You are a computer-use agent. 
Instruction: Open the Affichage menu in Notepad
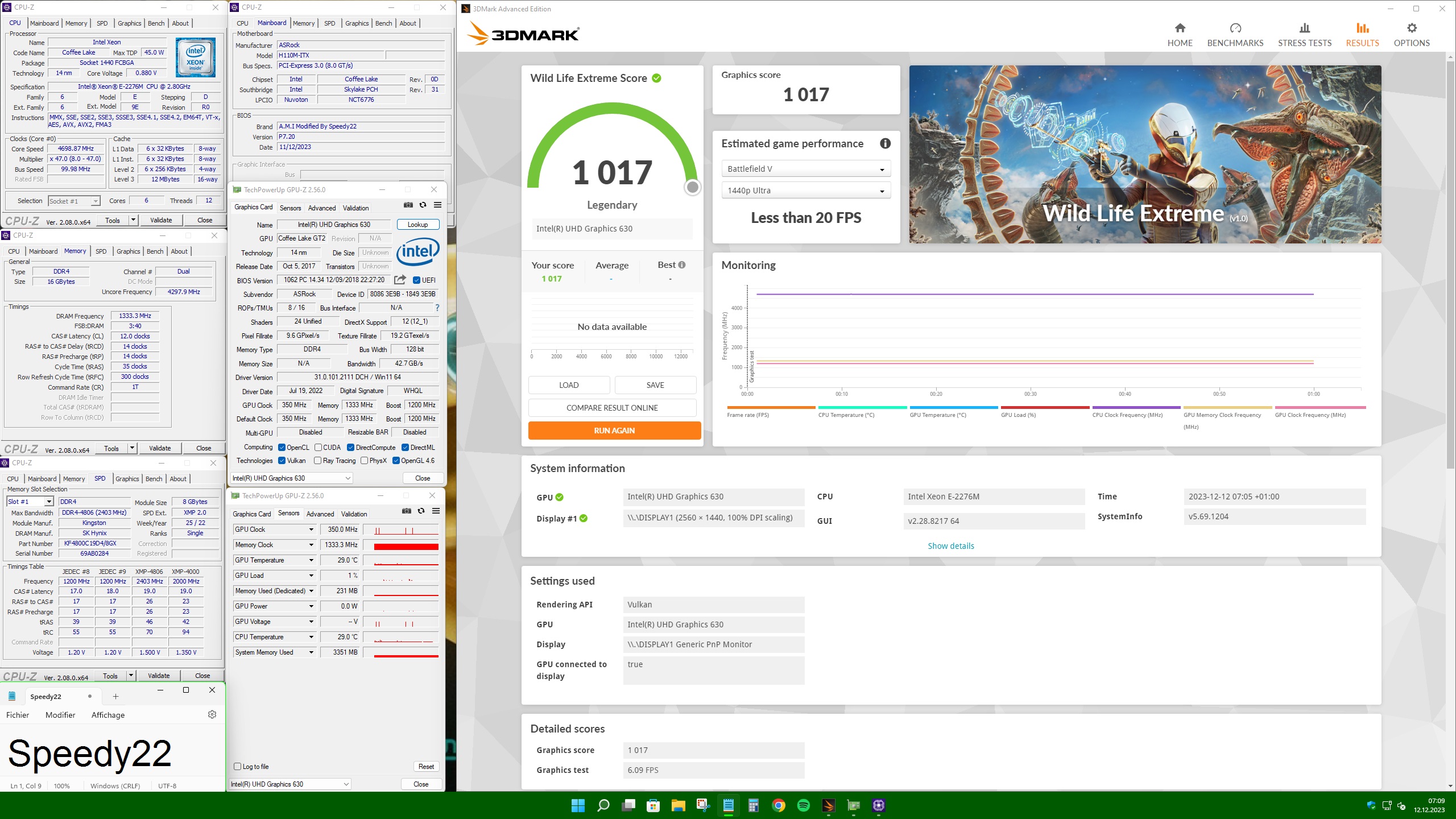108,715
